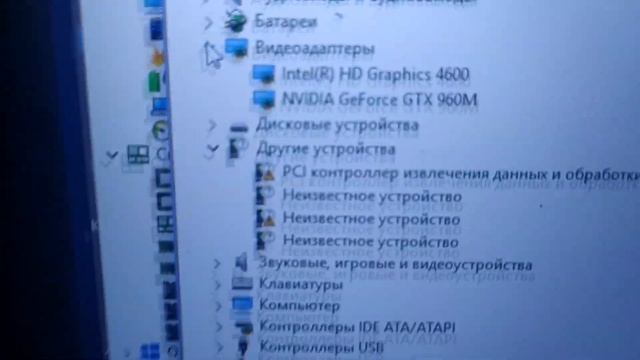Select the second Неизвестное устройство entry
This screenshot has width=640, height=360.
point(372,219)
